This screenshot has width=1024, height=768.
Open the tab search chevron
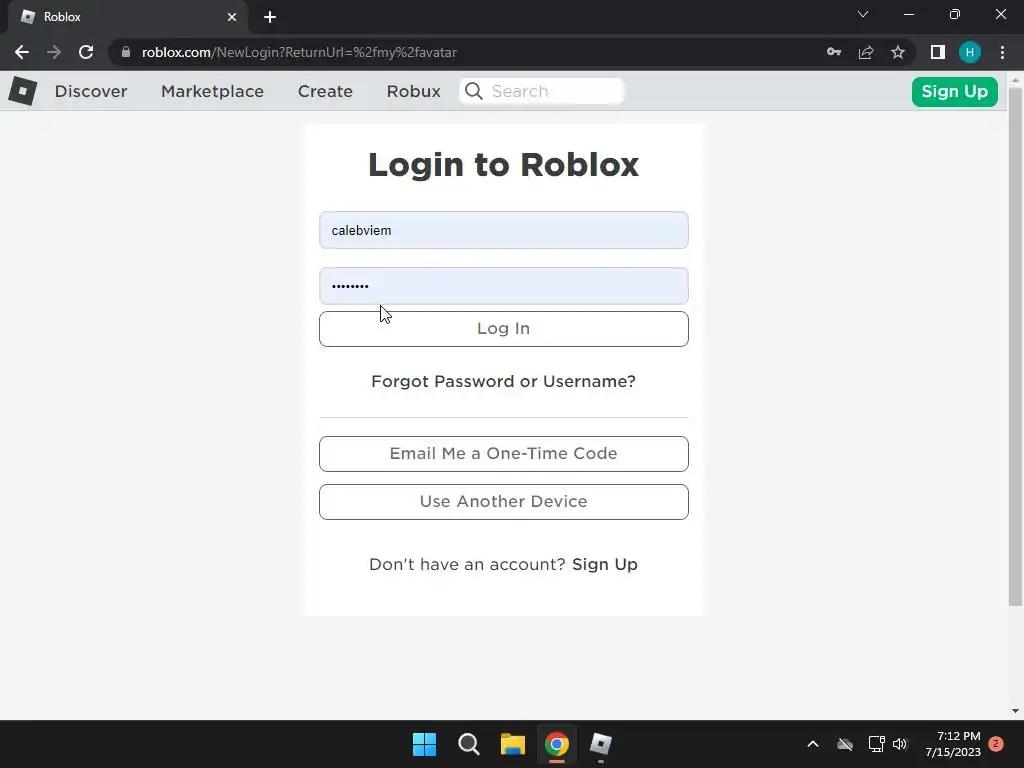[x=863, y=14]
